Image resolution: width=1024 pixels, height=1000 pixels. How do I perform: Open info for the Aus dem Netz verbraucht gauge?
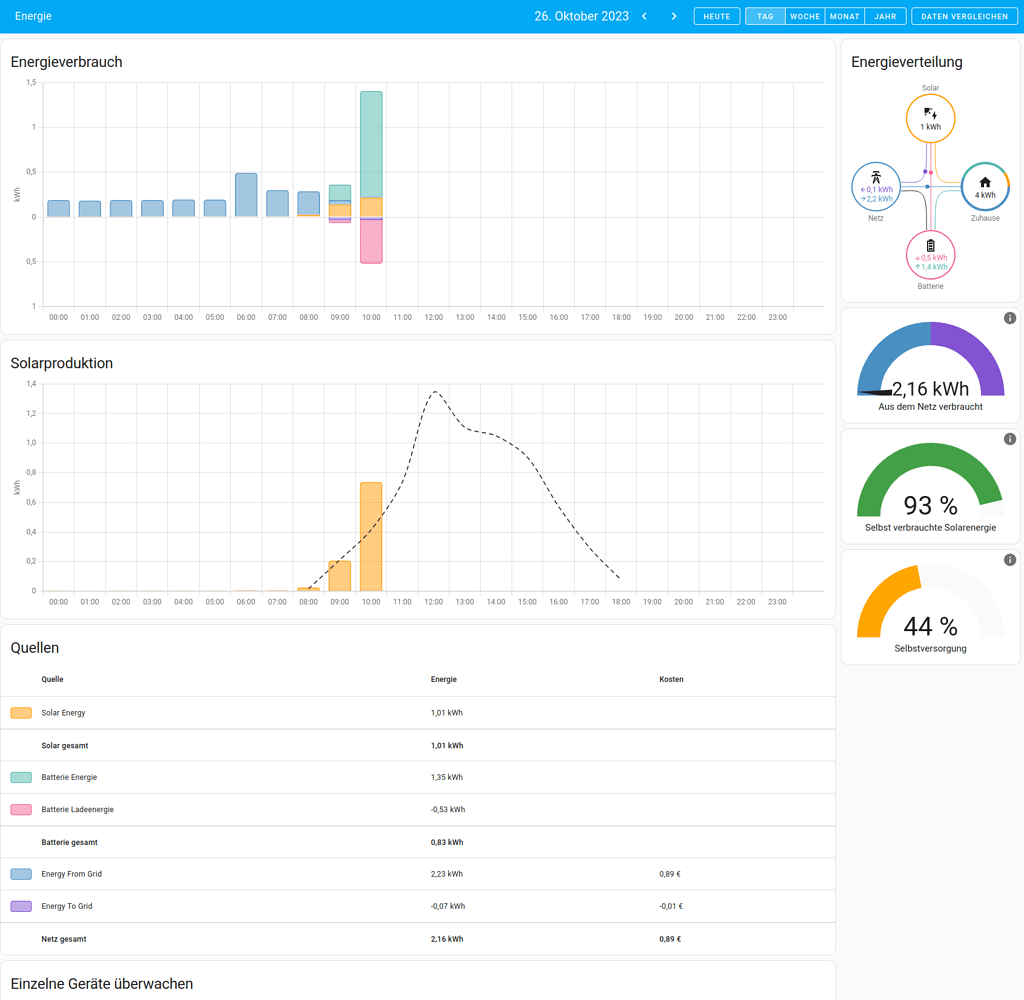pyautogui.click(x=1009, y=318)
